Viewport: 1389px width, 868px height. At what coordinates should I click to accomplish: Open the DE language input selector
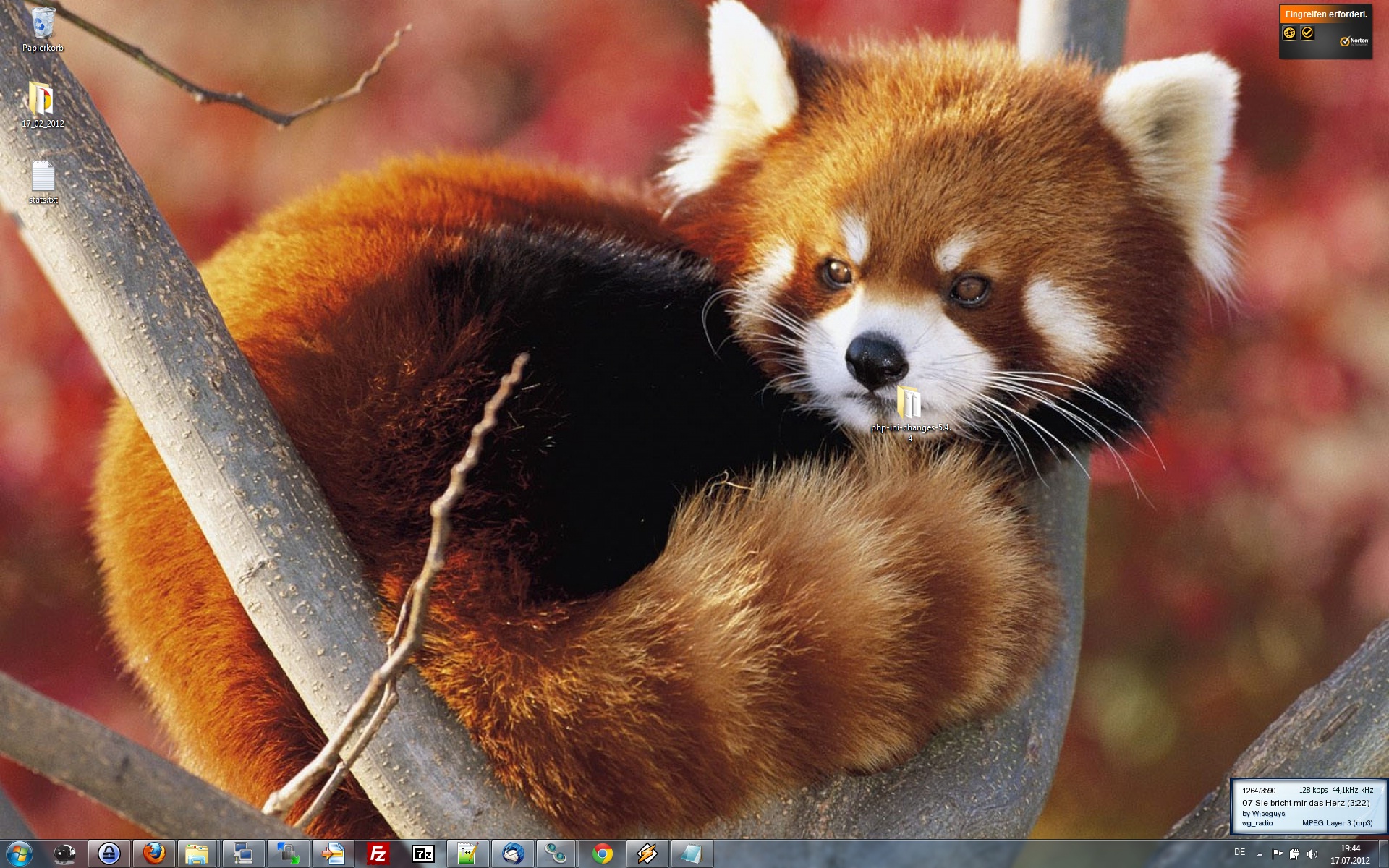(1239, 853)
